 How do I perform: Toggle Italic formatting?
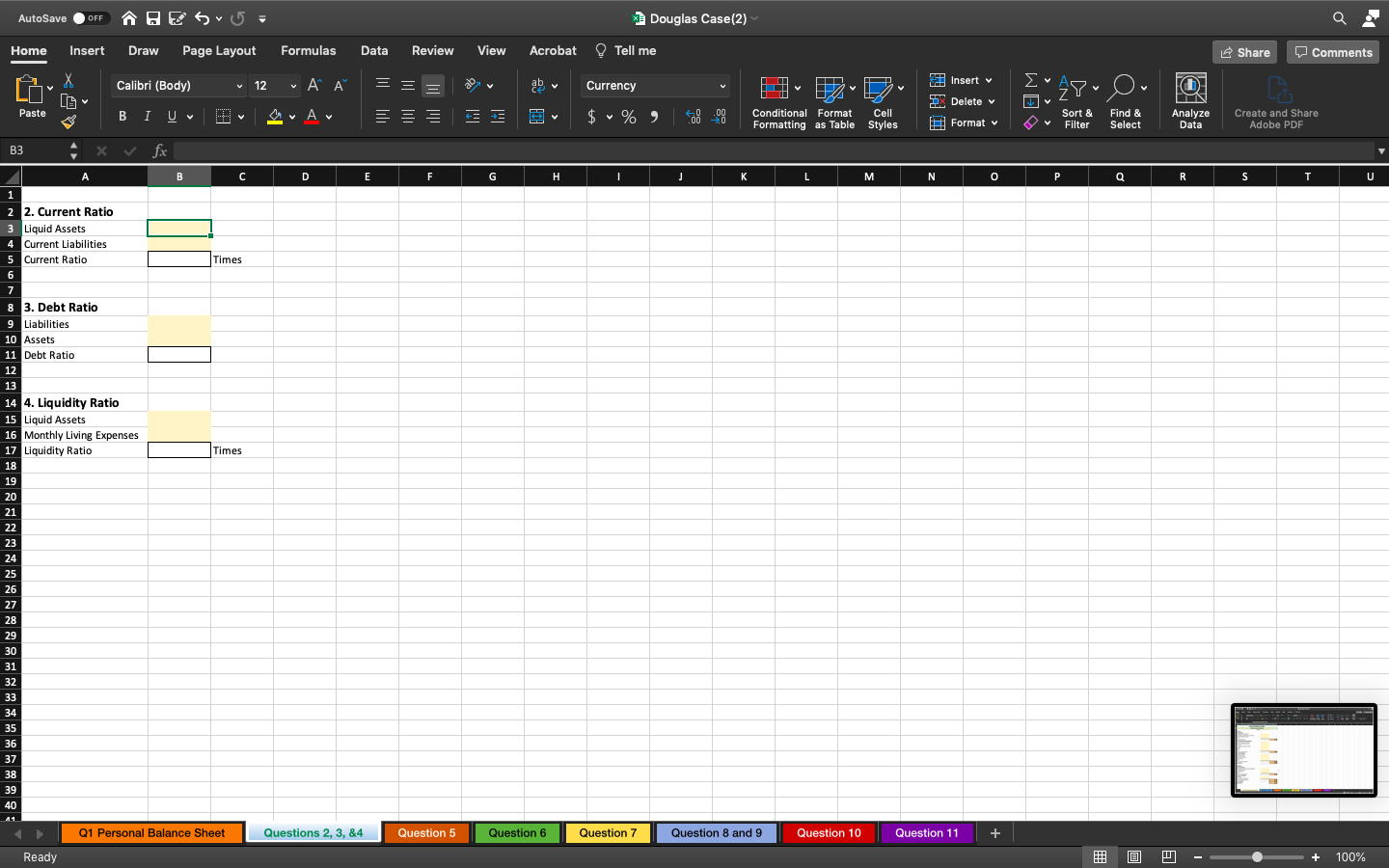click(x=147, y=117)
